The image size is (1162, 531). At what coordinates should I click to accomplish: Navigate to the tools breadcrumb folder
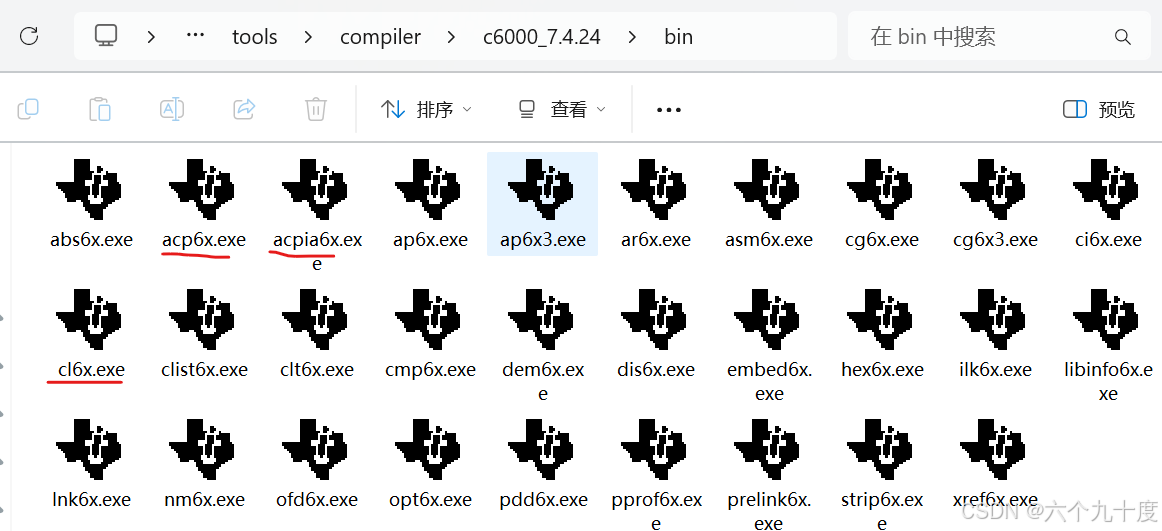254,36
